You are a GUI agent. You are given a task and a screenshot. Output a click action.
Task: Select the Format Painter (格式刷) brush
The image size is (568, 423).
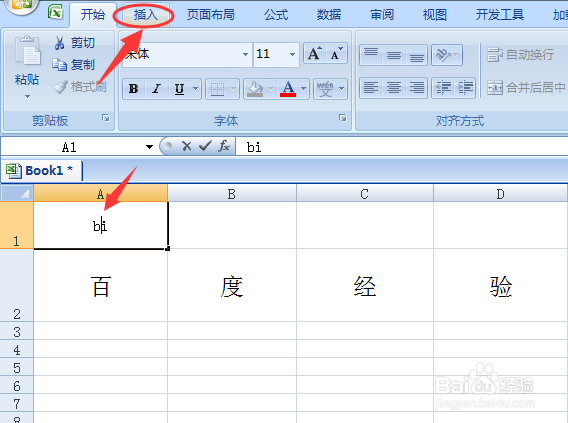point(60,87)
